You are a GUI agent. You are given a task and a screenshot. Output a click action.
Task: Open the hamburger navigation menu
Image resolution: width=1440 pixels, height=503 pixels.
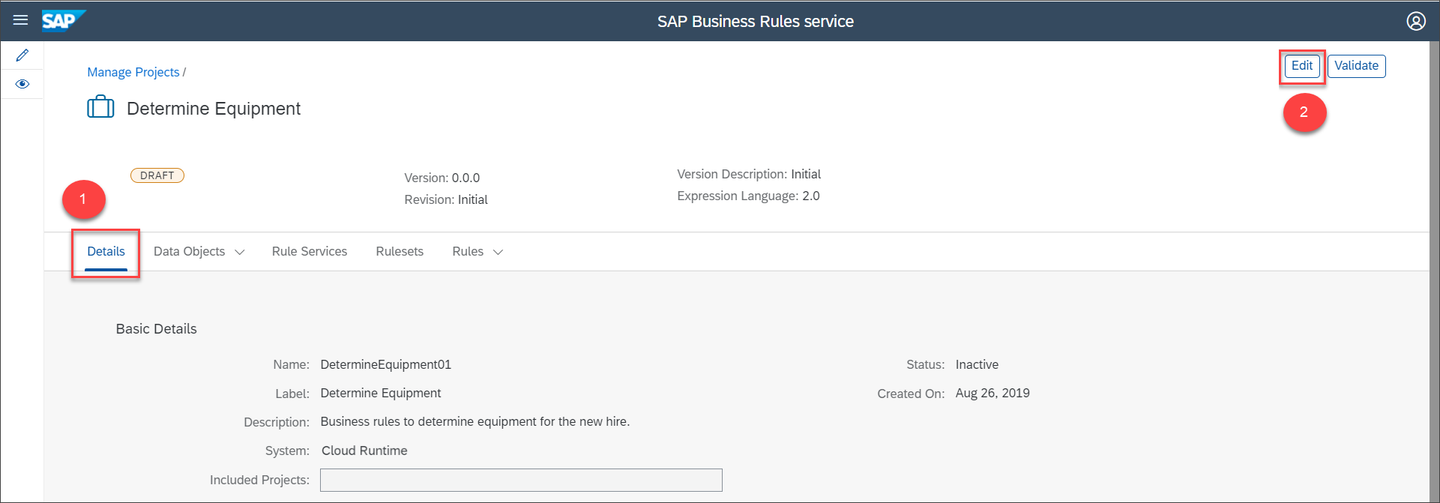point(20,20)
